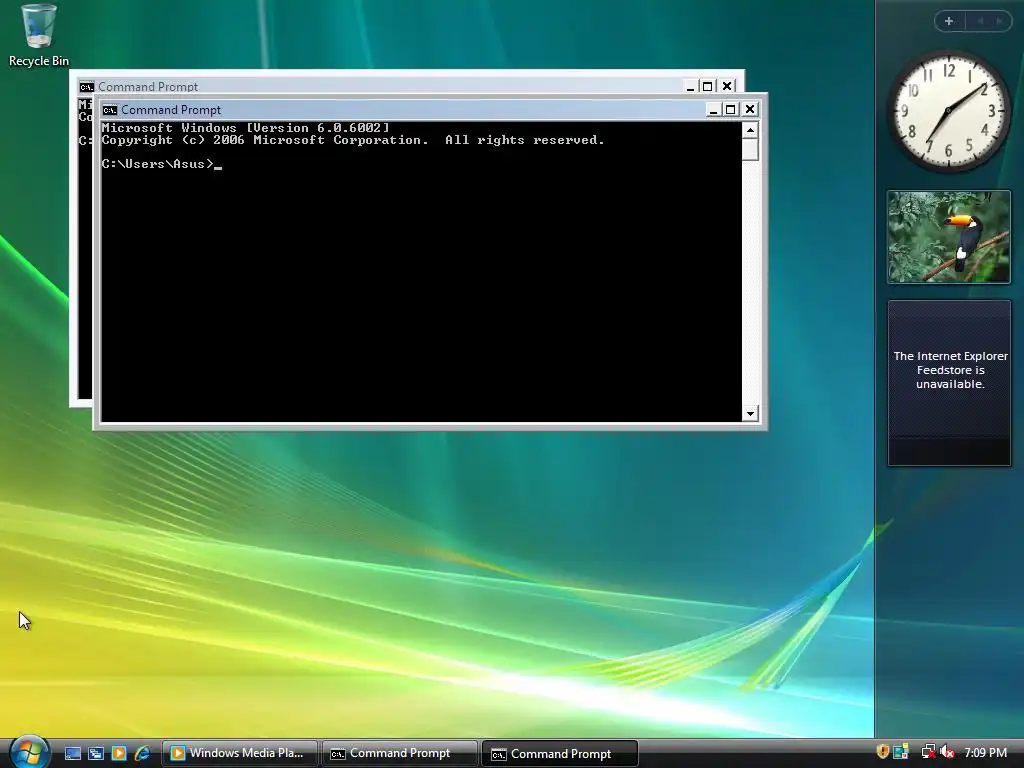The width and height of the screenshot is (1024, 768).
Task: Open the Windows Start orb
Action: tap(29, 752)
